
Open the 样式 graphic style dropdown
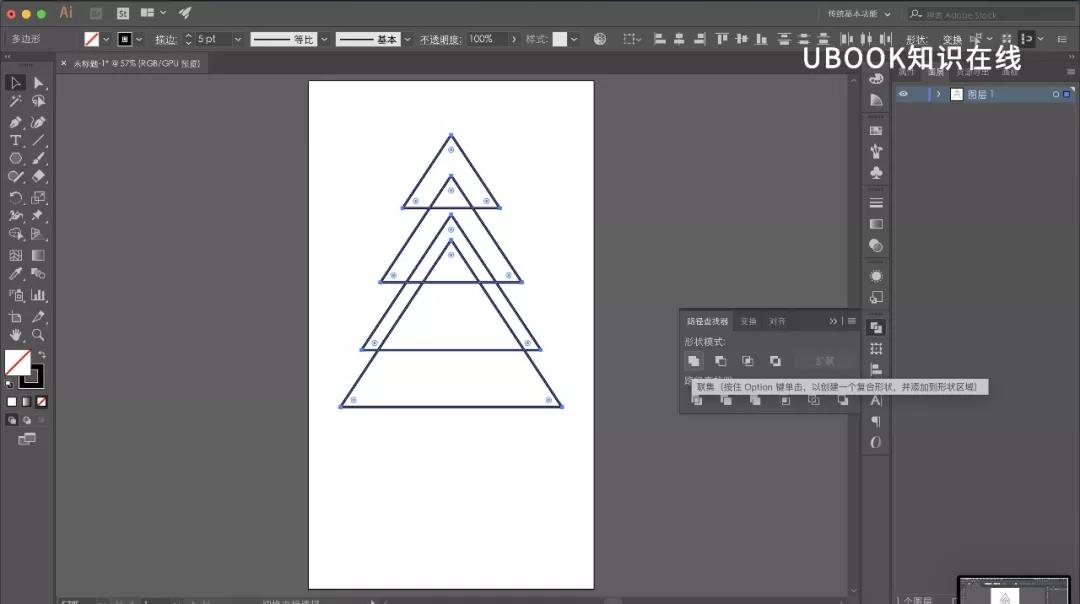click(574, 39)
